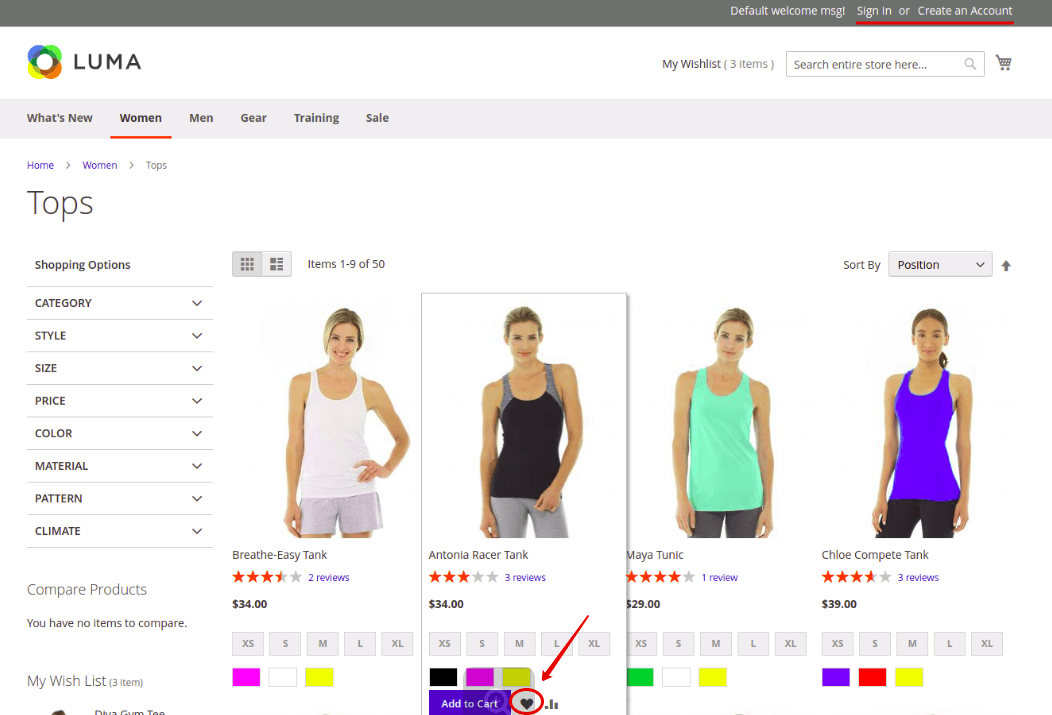Open Maya Tunic 1 review
1052x715 pixels.
point(719,578)
